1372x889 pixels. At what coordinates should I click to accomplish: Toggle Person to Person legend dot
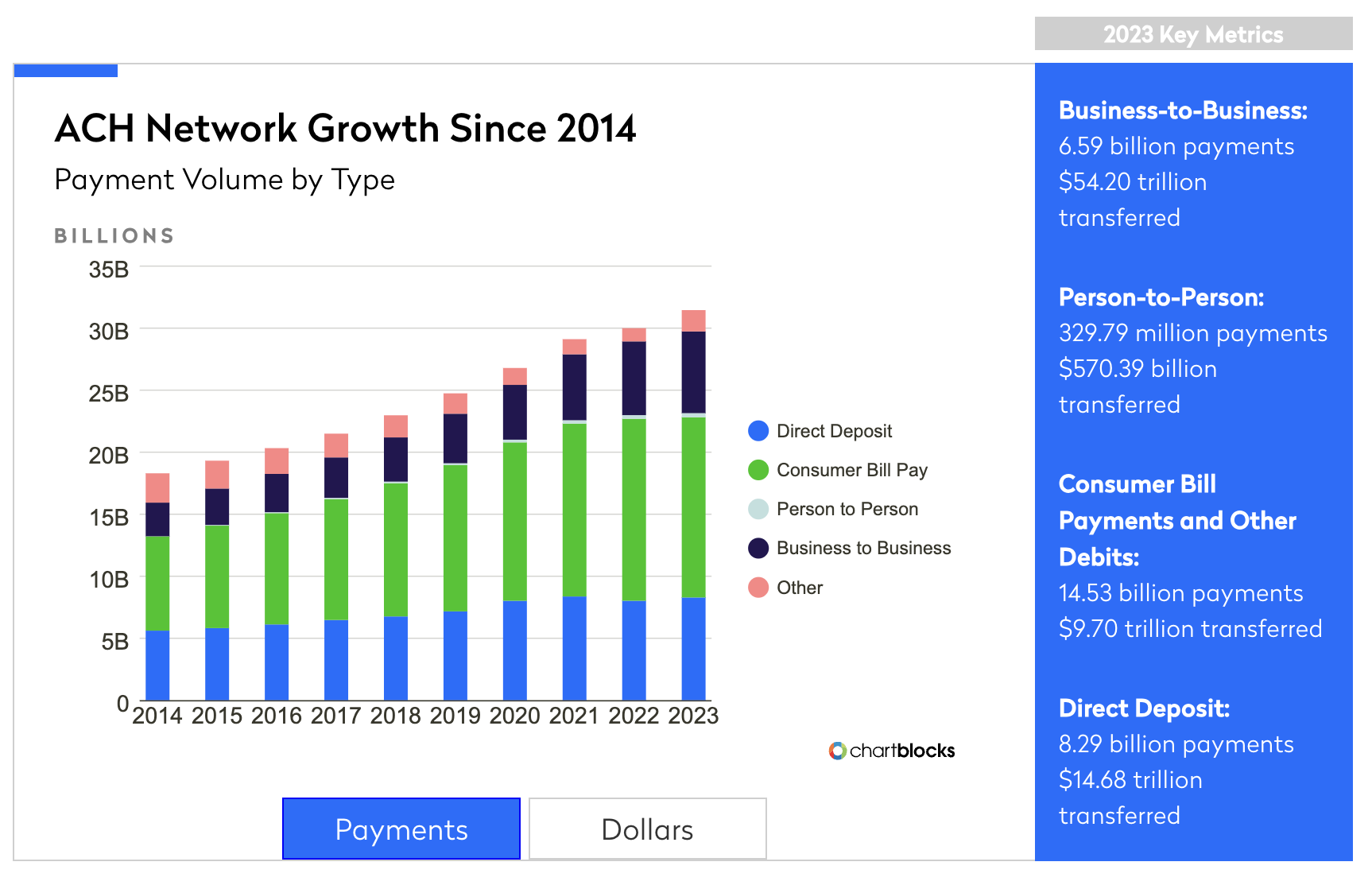tap(758, 509)
